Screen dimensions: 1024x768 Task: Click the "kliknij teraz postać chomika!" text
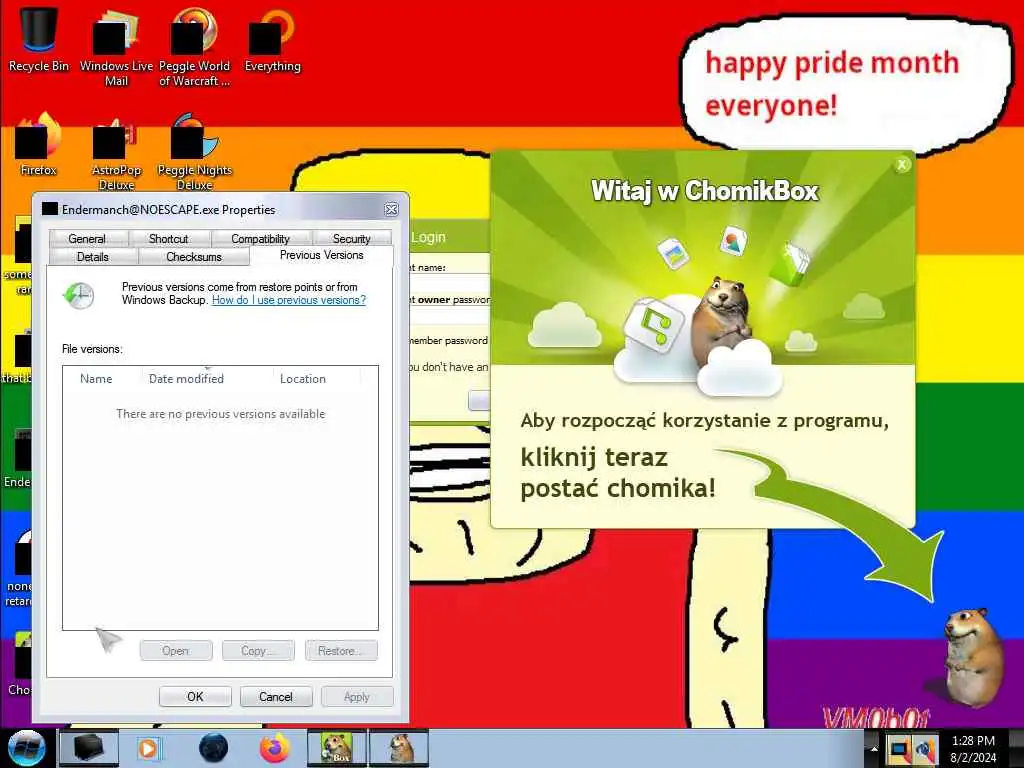tap(618, 473)
